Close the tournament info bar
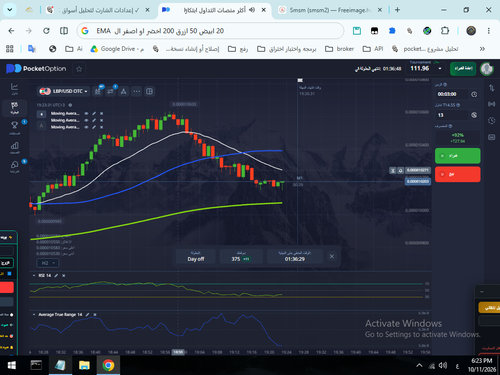Image resolution: width=500 pixels, height=375 pixels. pyautogui.click(x=332, y=256)
